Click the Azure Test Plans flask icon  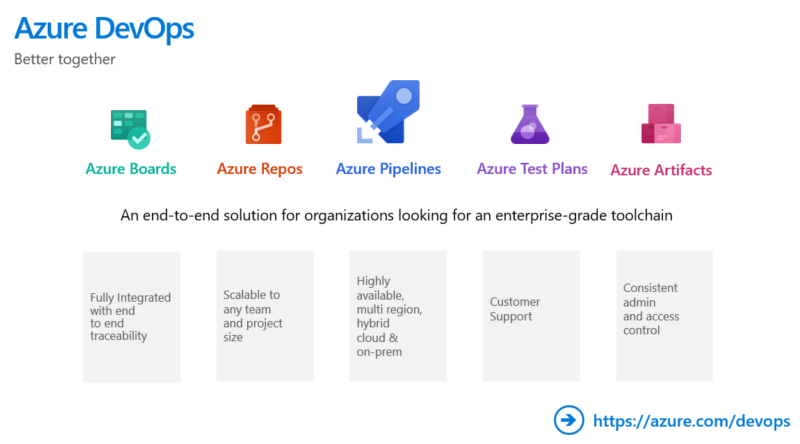click(530, 124)
